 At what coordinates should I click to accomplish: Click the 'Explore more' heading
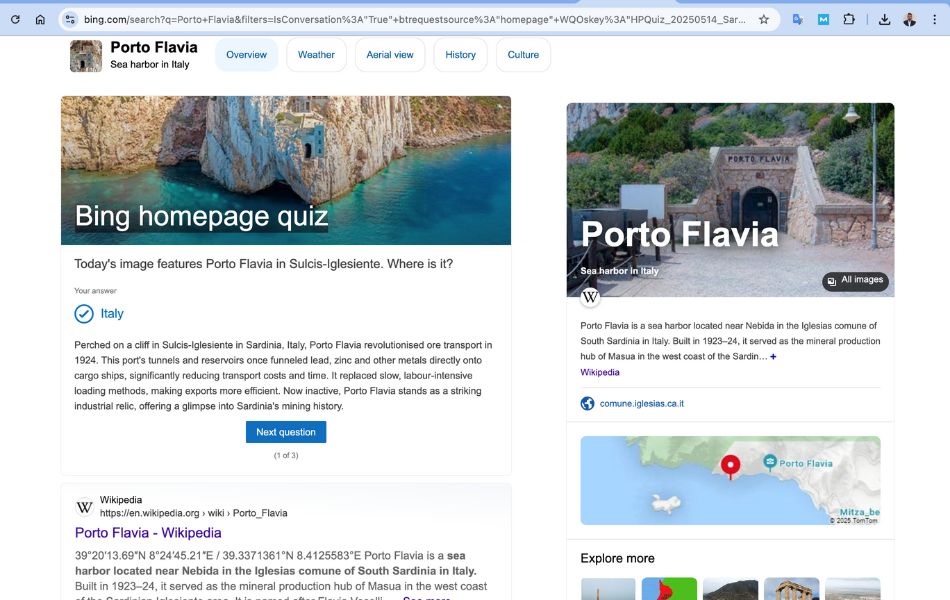click(617, 558)
